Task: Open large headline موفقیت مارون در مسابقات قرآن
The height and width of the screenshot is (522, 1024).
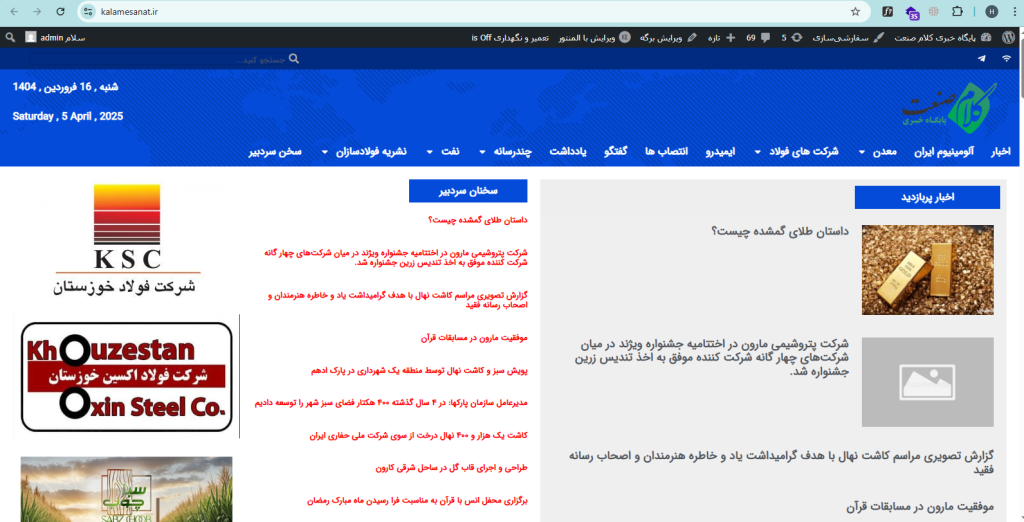Action: click(x=920, y=506)
